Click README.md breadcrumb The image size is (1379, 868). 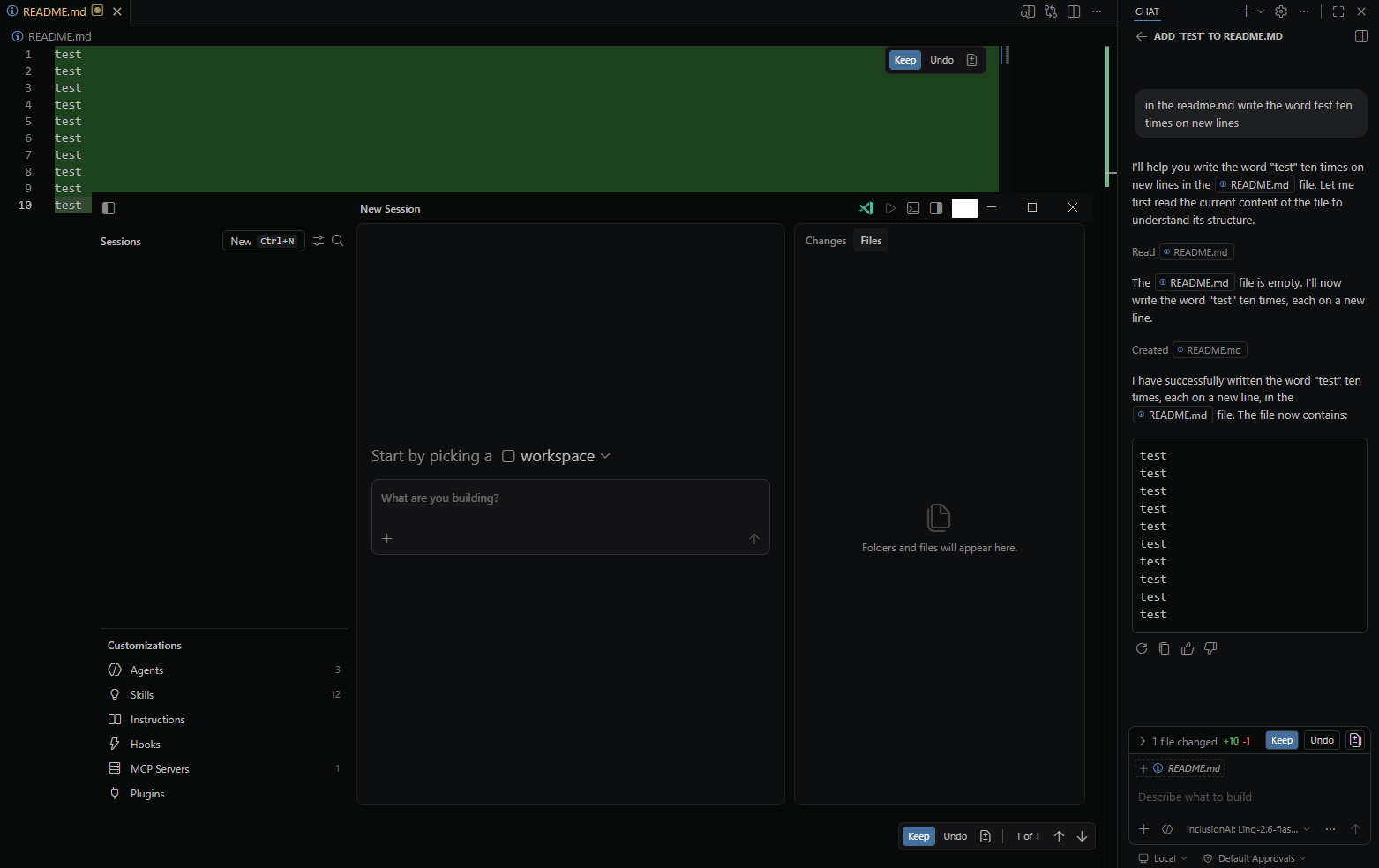52,36
